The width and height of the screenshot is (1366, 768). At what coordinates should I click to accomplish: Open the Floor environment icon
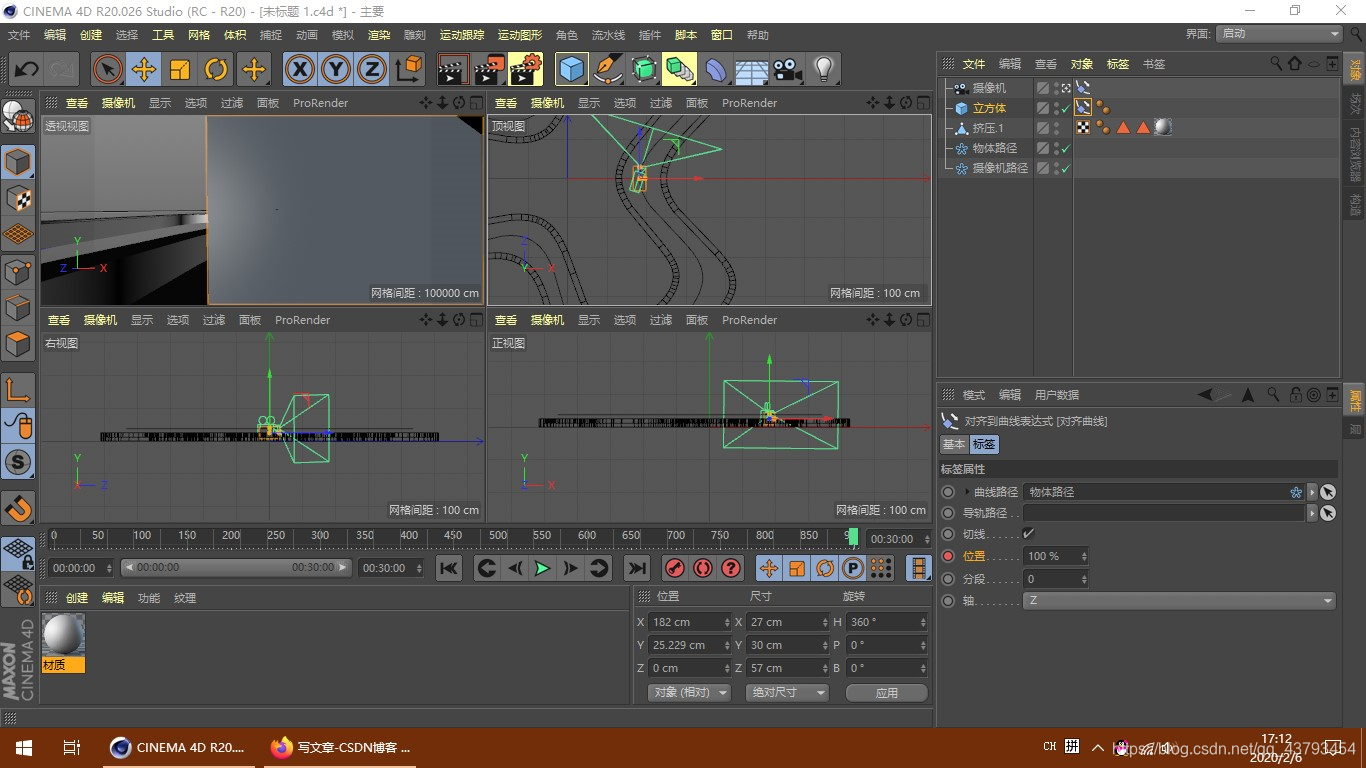click(x=752, y=69)
